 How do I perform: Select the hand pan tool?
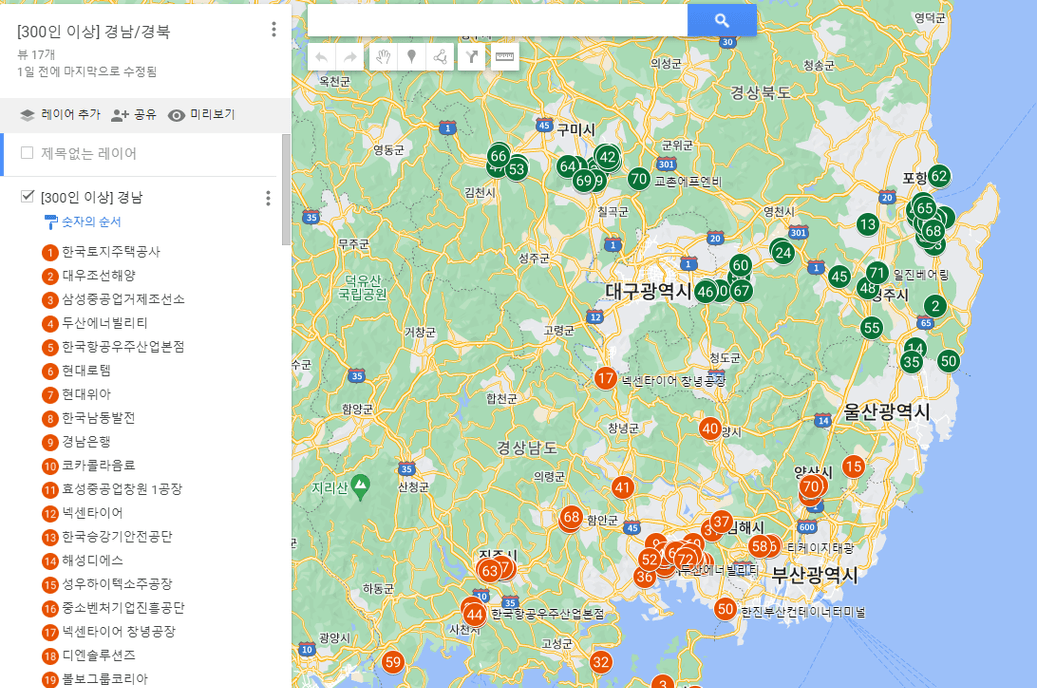(x=383, y=57)
